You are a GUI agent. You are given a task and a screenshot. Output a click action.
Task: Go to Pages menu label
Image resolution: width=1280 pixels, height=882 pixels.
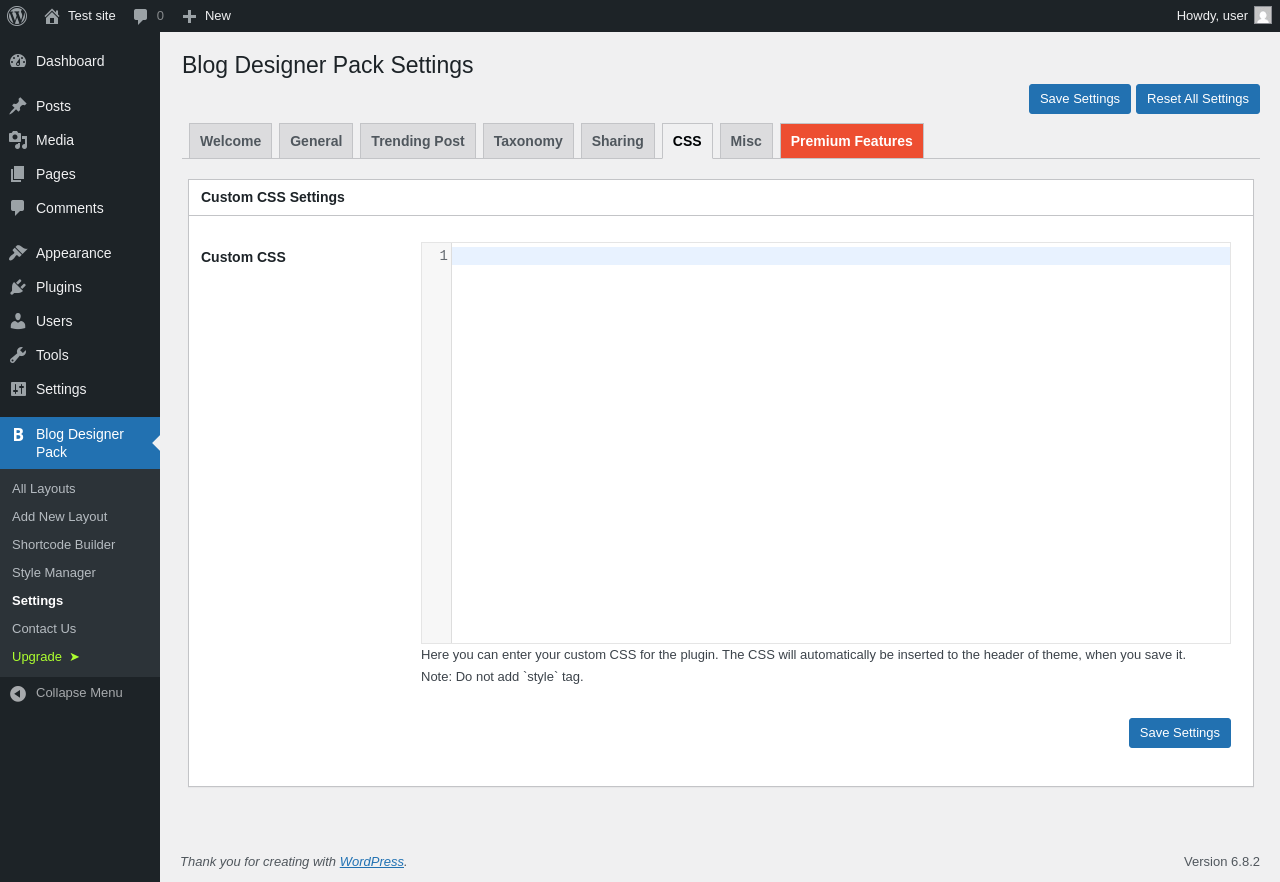coord(56,174)
